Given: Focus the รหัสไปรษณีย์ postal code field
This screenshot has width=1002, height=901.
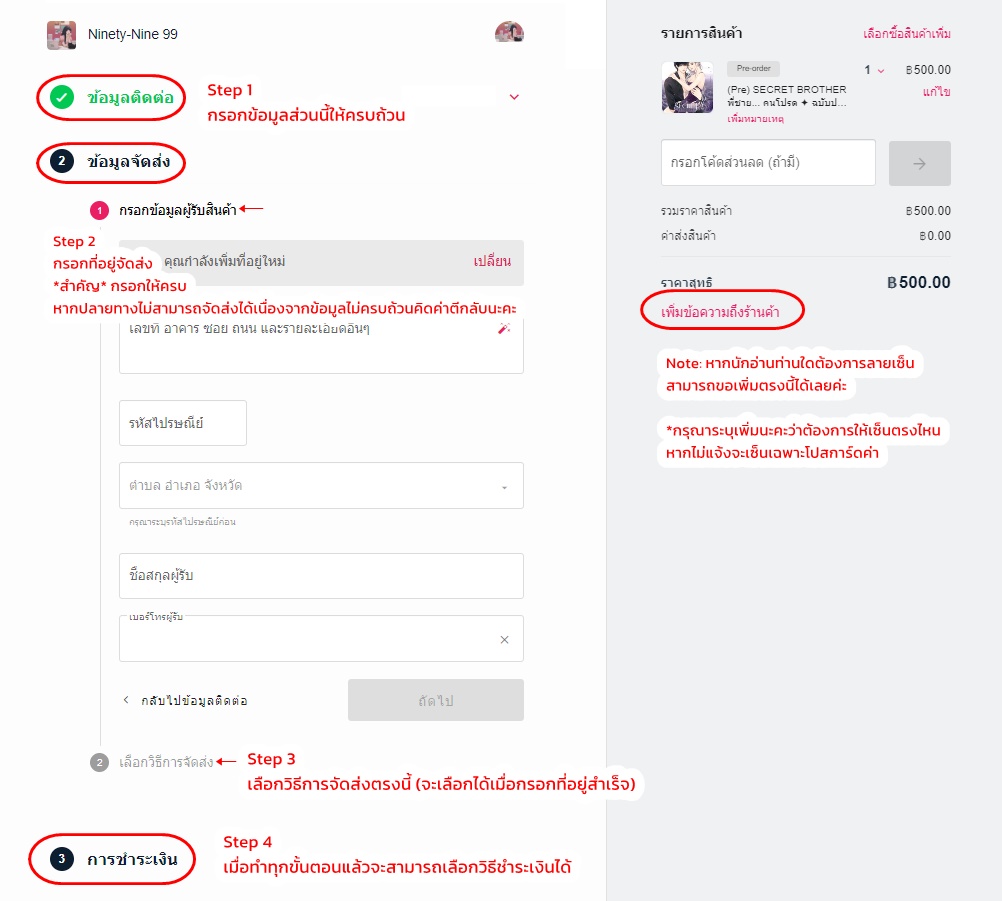Looking at the screenshot, I should (x=183, y=423).
